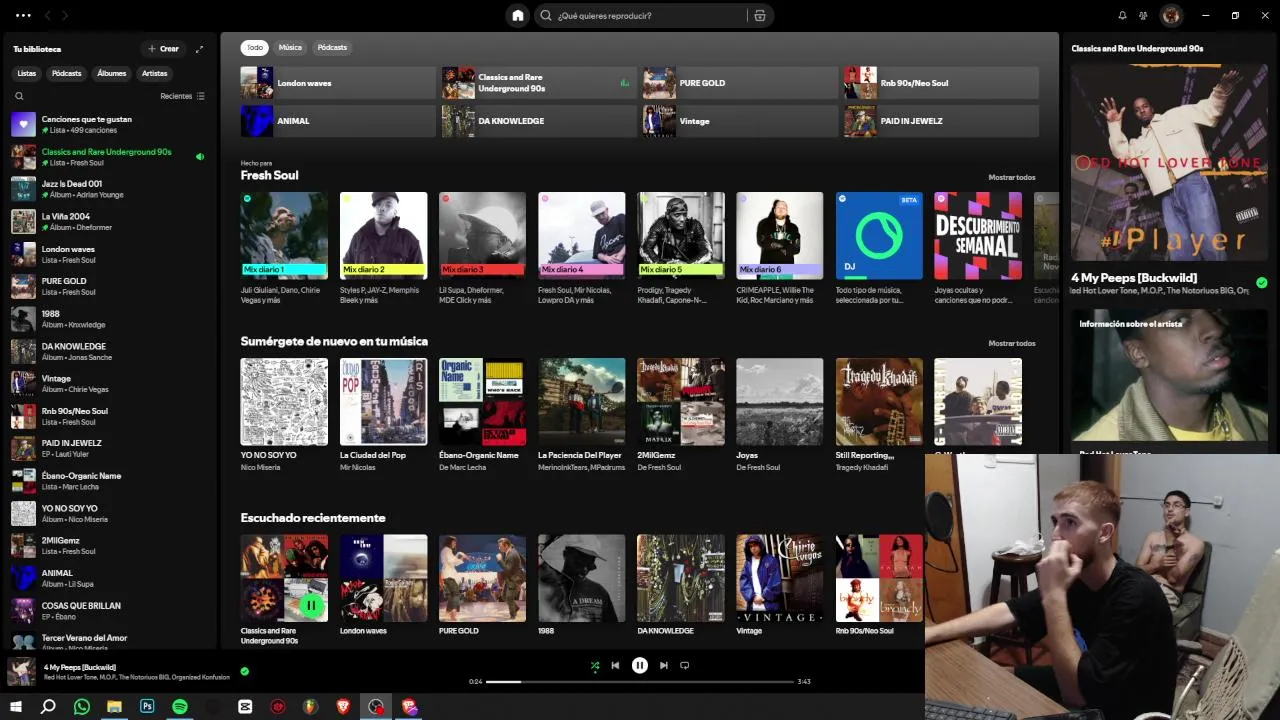Open Fresh Soul section heading link

269,176
